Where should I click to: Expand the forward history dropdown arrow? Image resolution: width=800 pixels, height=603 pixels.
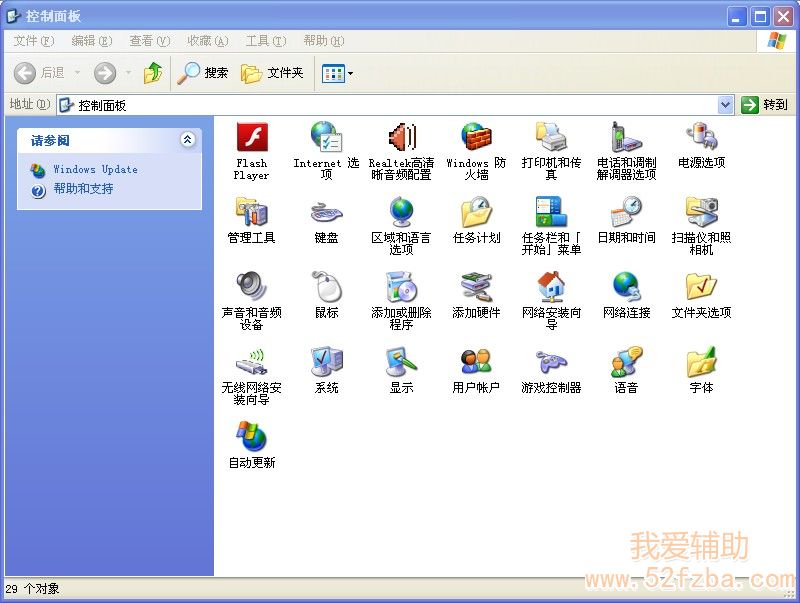coord(129,73)
